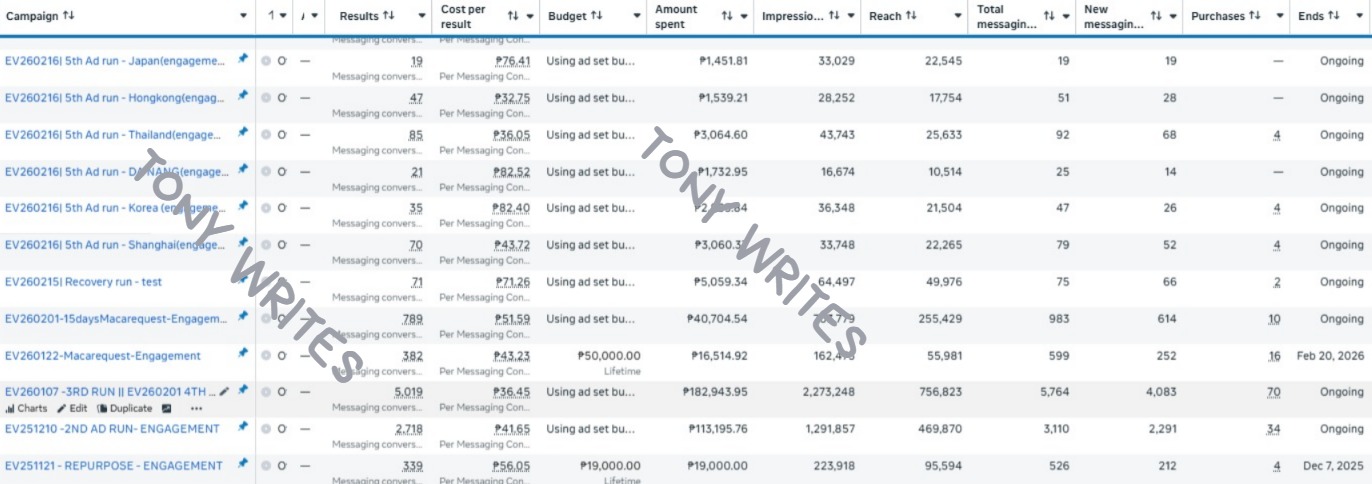This screenshot has height=484, width=1372.
Task: Click Duplicate under EV260107 -3RD RUN campaign
Action: pos(125,408)
